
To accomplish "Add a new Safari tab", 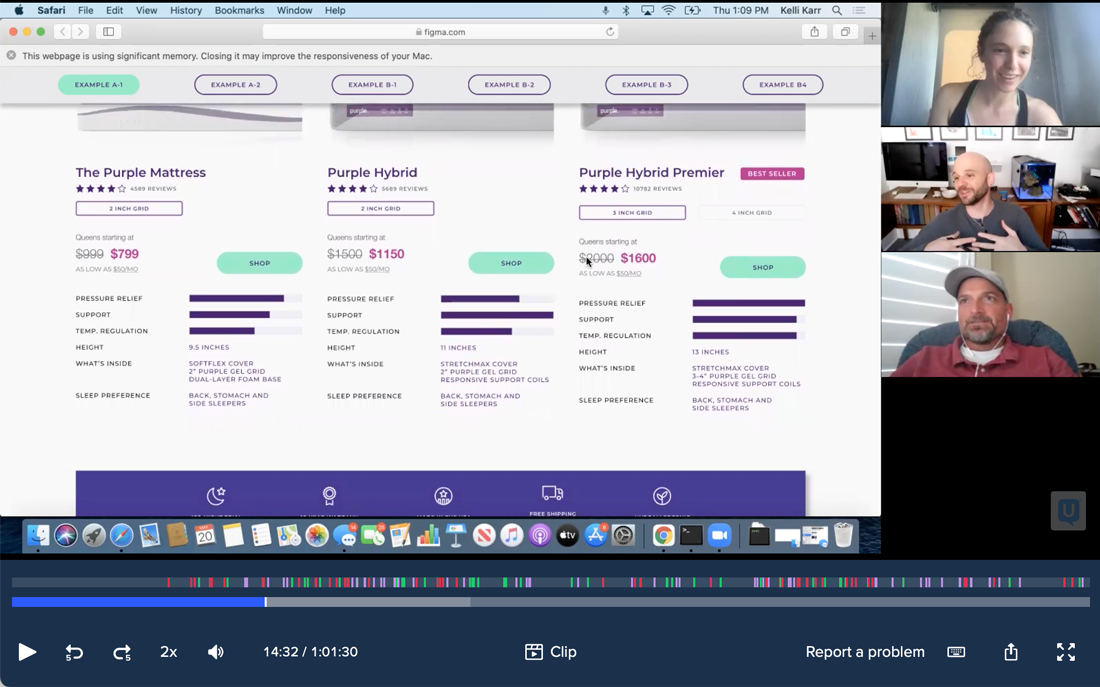I will (x=872, y=35).
